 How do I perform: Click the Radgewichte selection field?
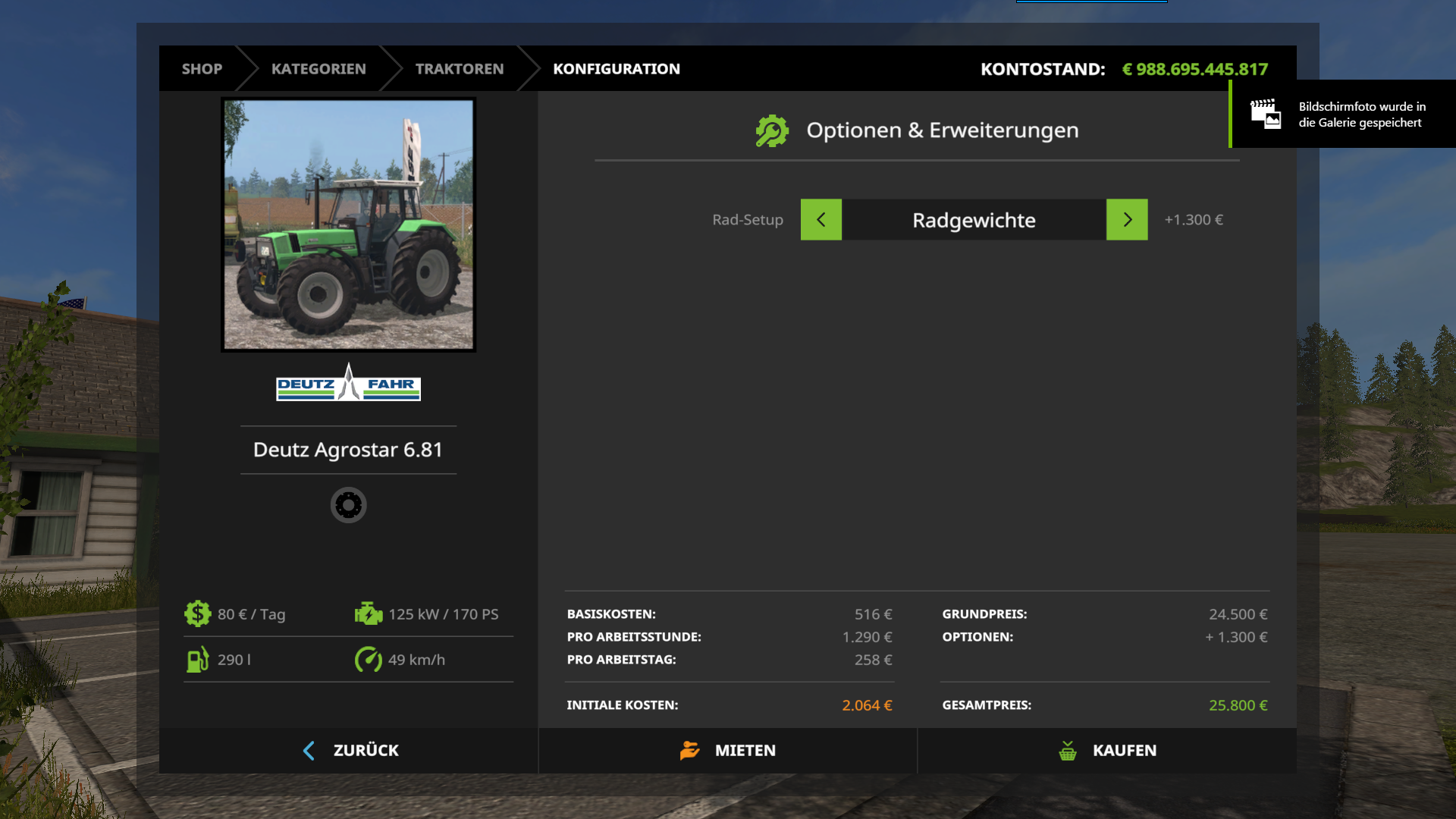(974, 220)
